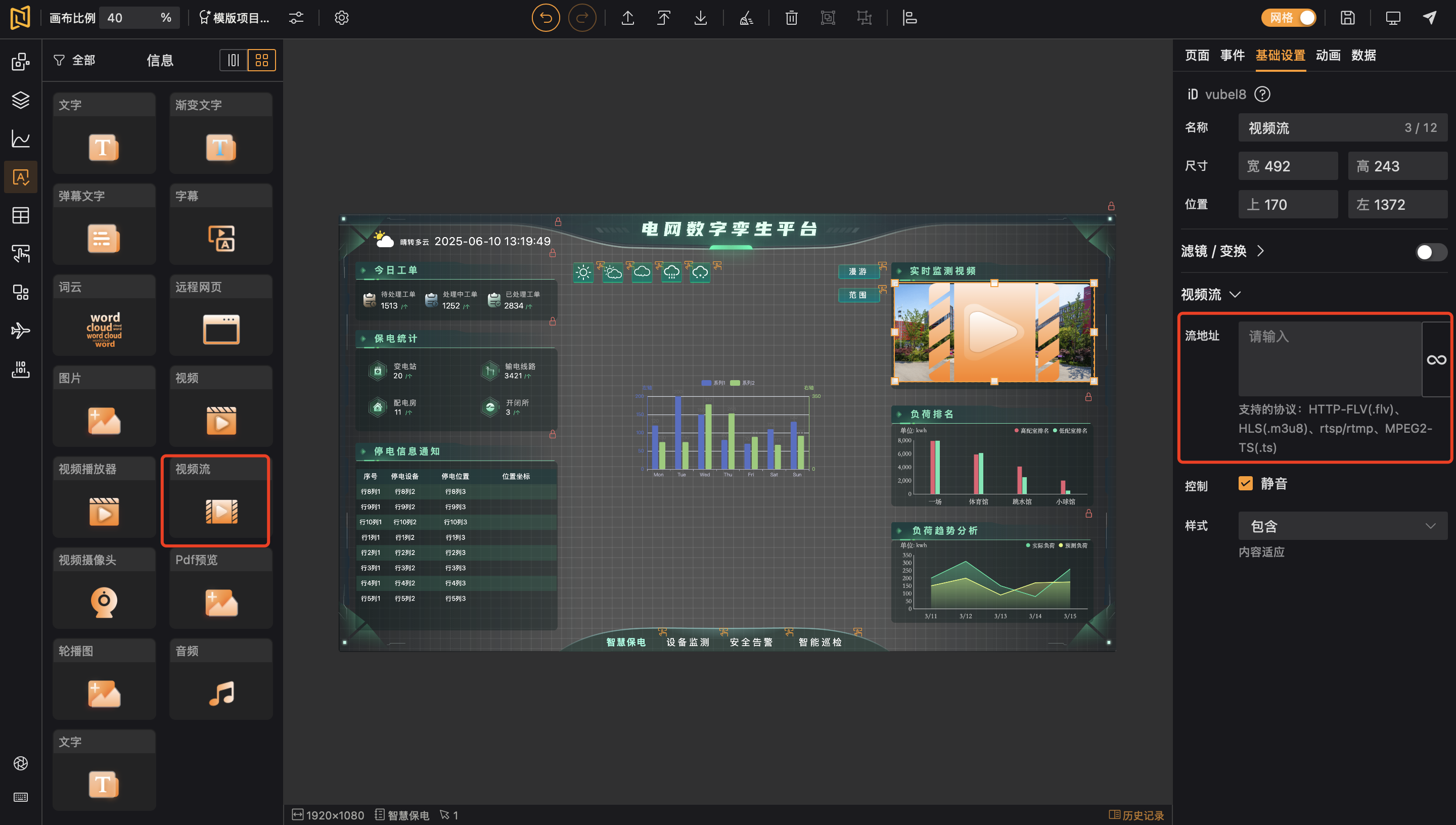The image size is (1456, 825).
Task: Click the save disk icon
Action: 1347,18
